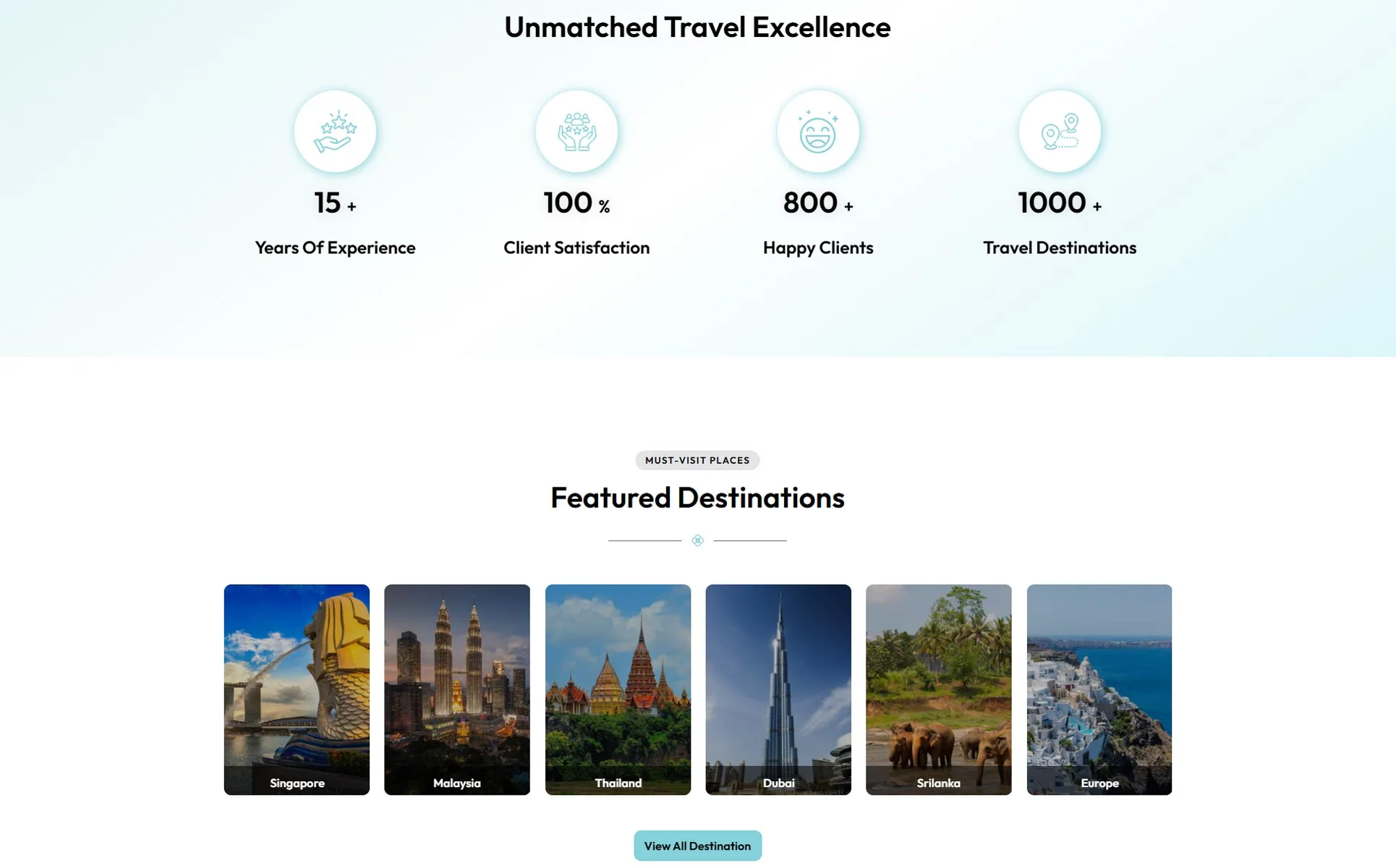Click the Years Of Experience label
Image resolution: width=1396 pixels, height=868 pixels.
[335, 247]
